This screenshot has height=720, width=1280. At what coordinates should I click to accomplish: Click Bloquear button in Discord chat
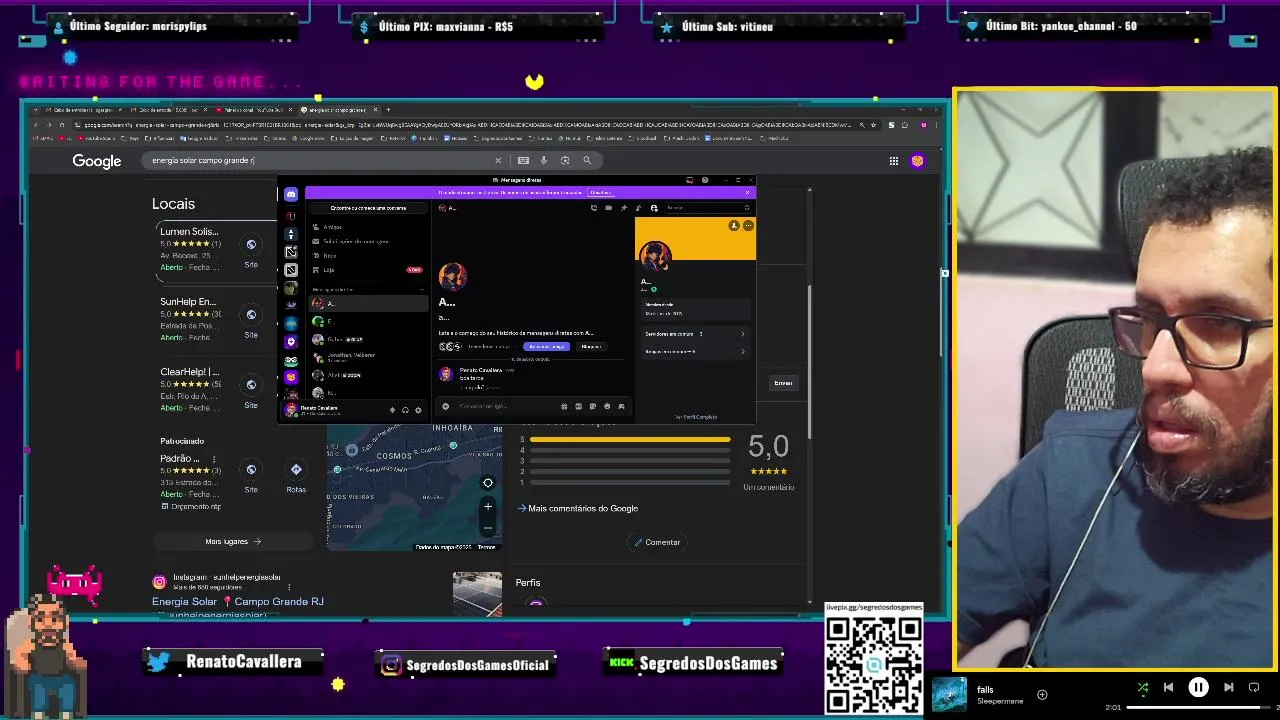click(x=591, y=346)
